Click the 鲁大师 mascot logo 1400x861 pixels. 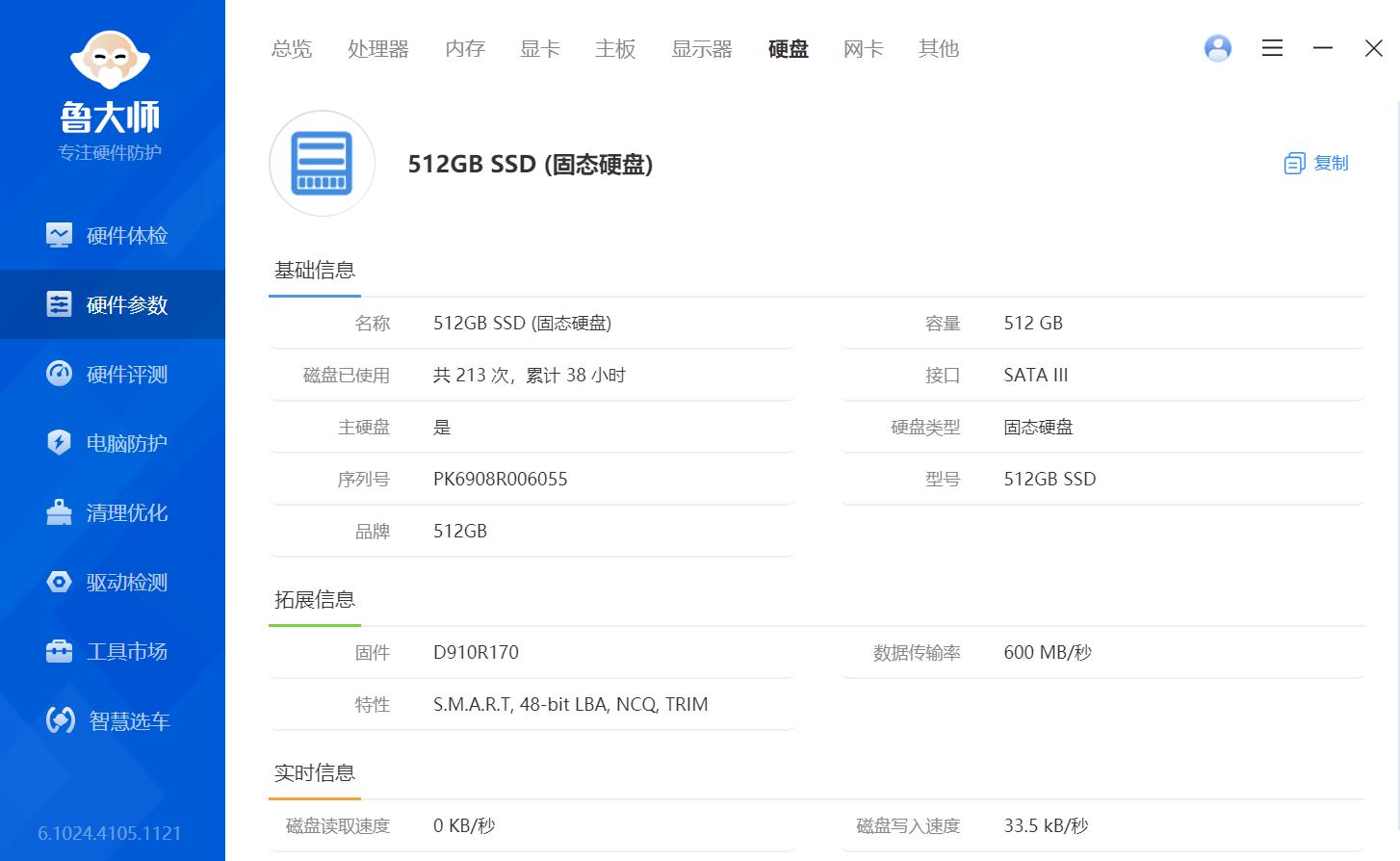(x=111, y=62)
